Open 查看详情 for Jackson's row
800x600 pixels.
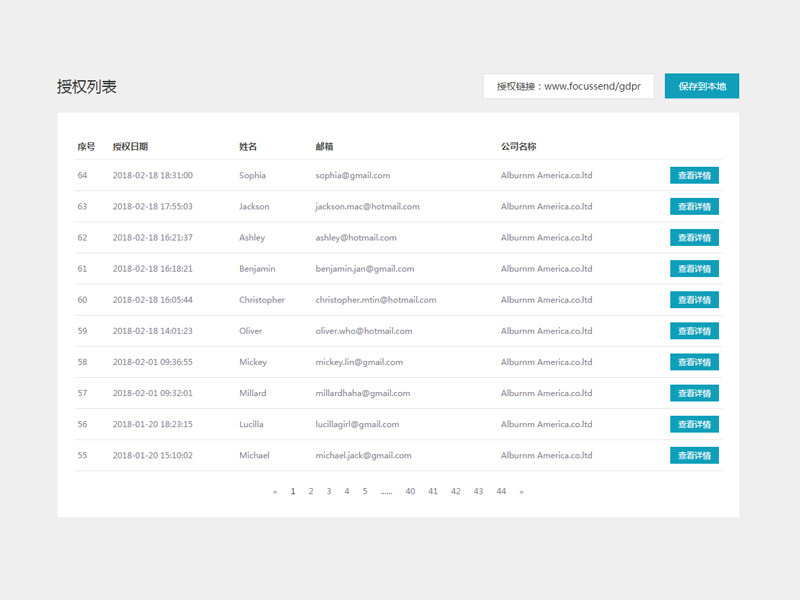[x=694, y=207]
